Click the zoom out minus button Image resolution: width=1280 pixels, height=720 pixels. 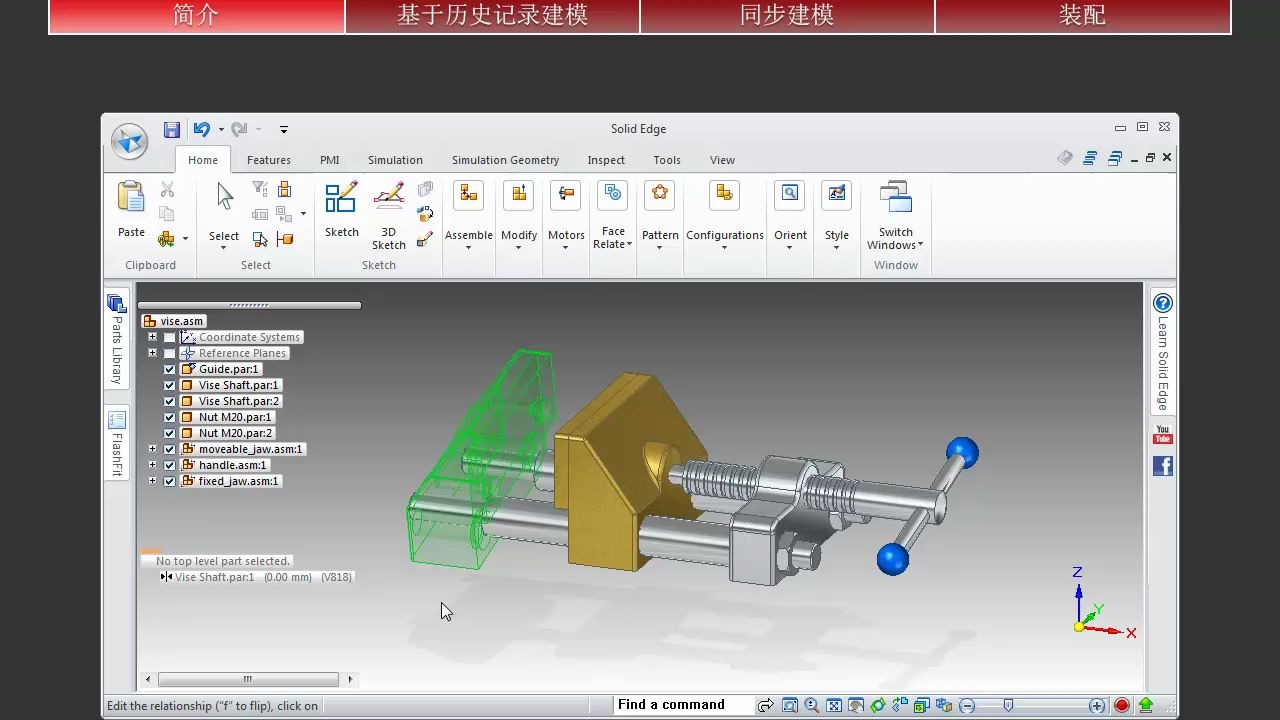click(967, 705)
